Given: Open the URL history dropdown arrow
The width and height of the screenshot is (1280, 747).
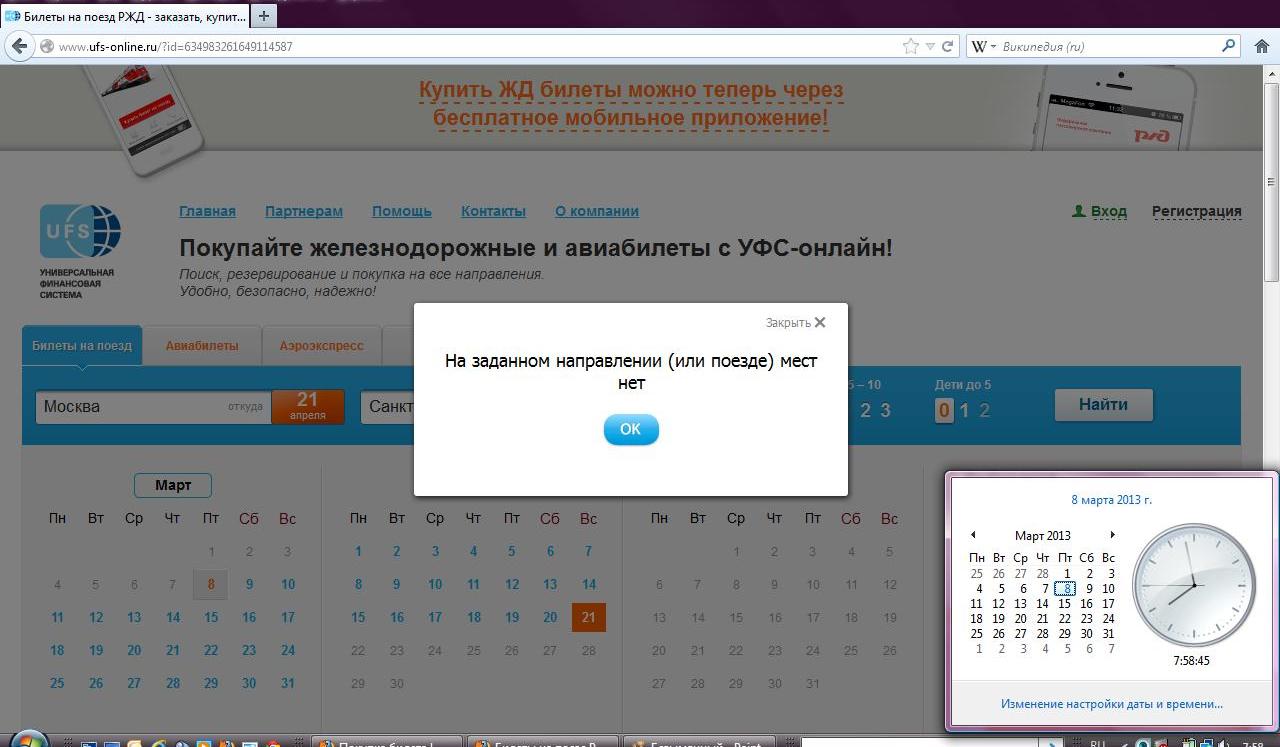Looking at the screenshot, I should (930, 46).
